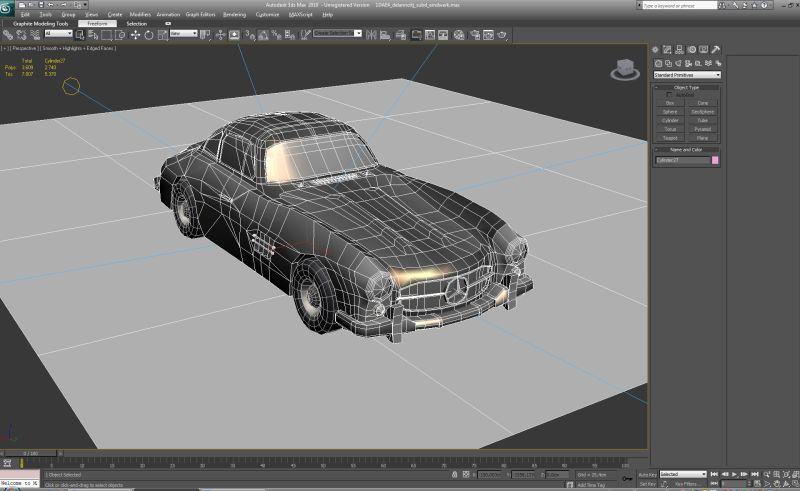
Task: Click the Unlink Selection tool
Action: click(21, 35)
